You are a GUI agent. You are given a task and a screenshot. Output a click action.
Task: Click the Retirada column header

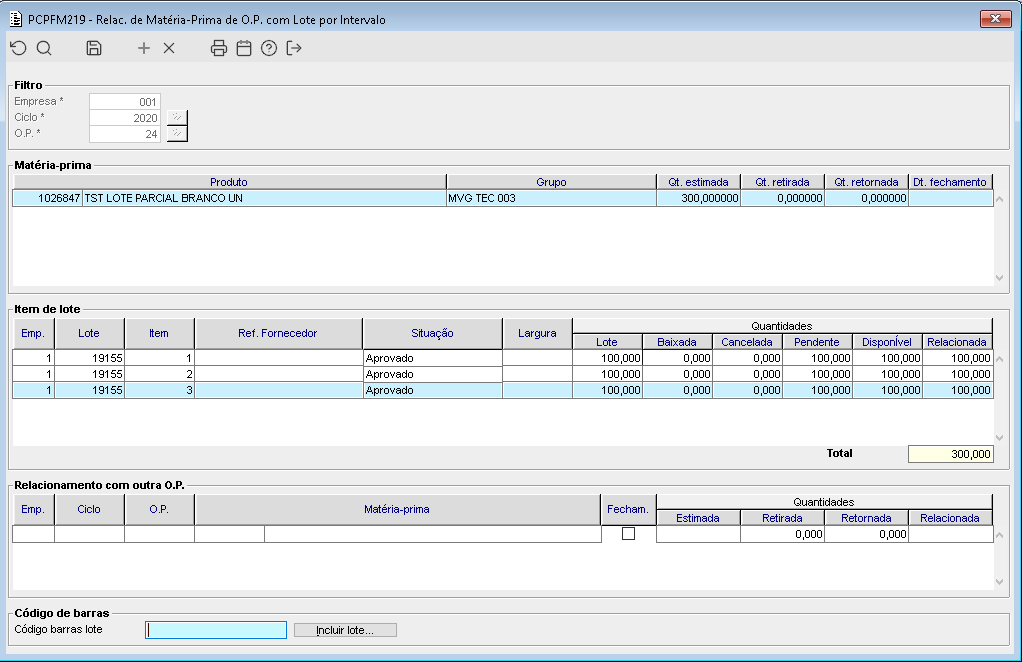coord(782,518)
